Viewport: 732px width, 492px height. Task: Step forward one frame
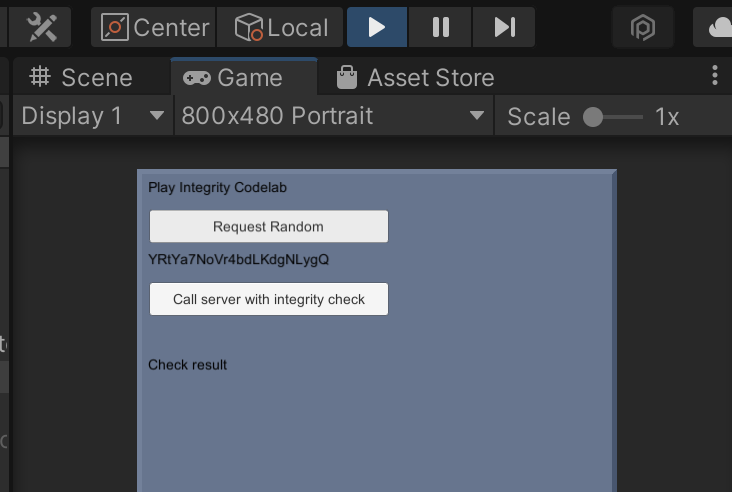503,27
